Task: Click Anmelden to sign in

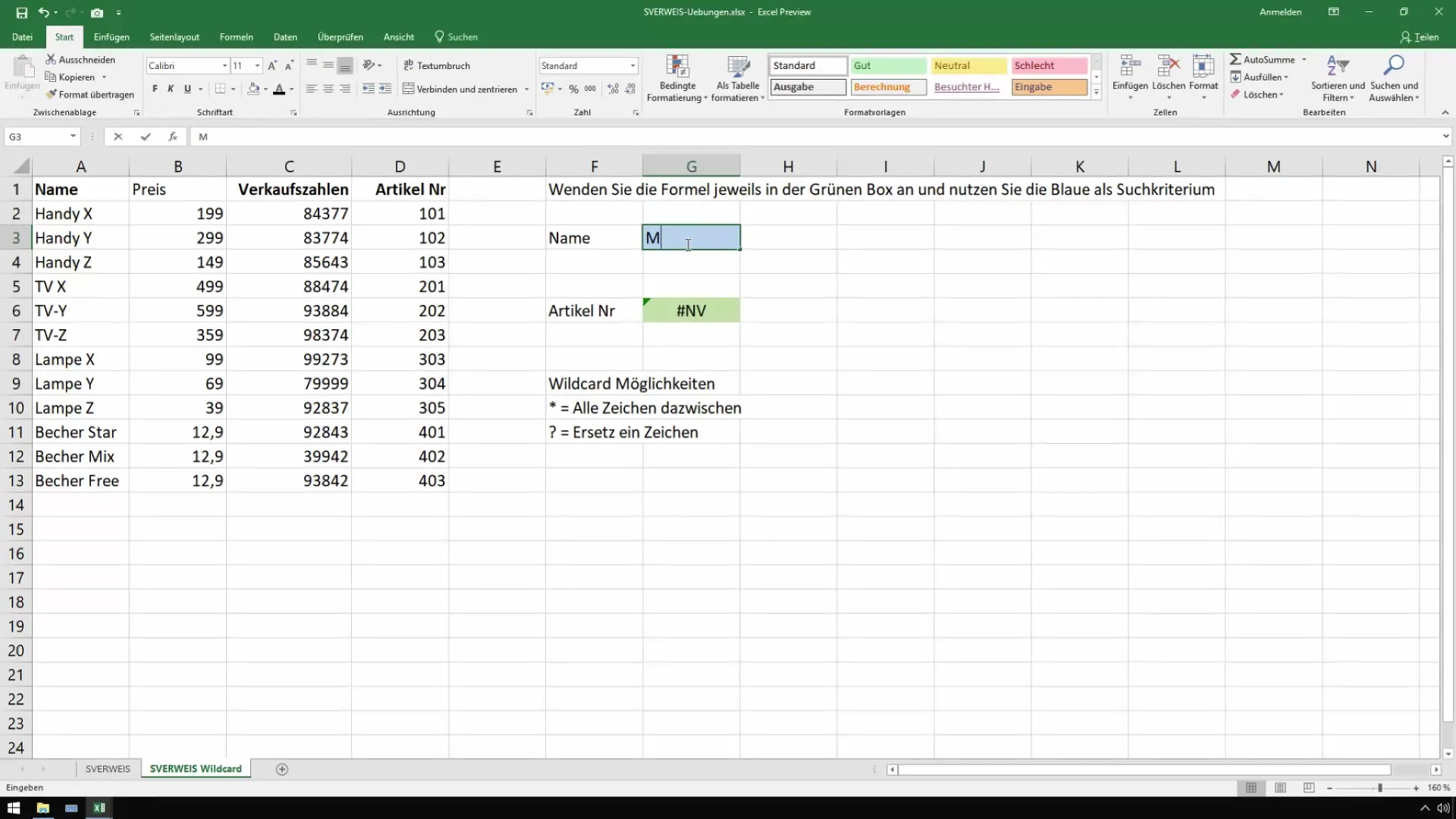Action: pos(1280,12)
